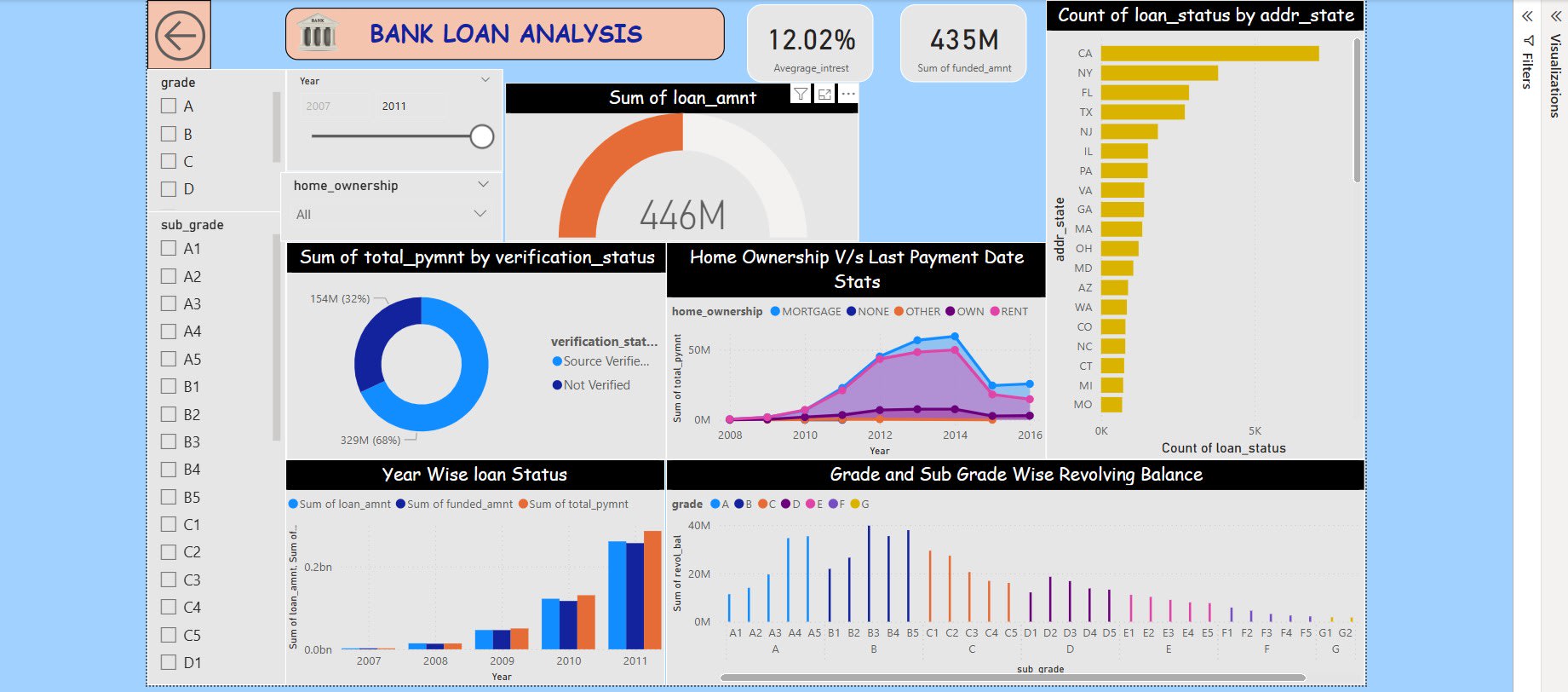Open the home_ownership All dropdown
Screen dimensions: 1568x692
tap(391, 214)
